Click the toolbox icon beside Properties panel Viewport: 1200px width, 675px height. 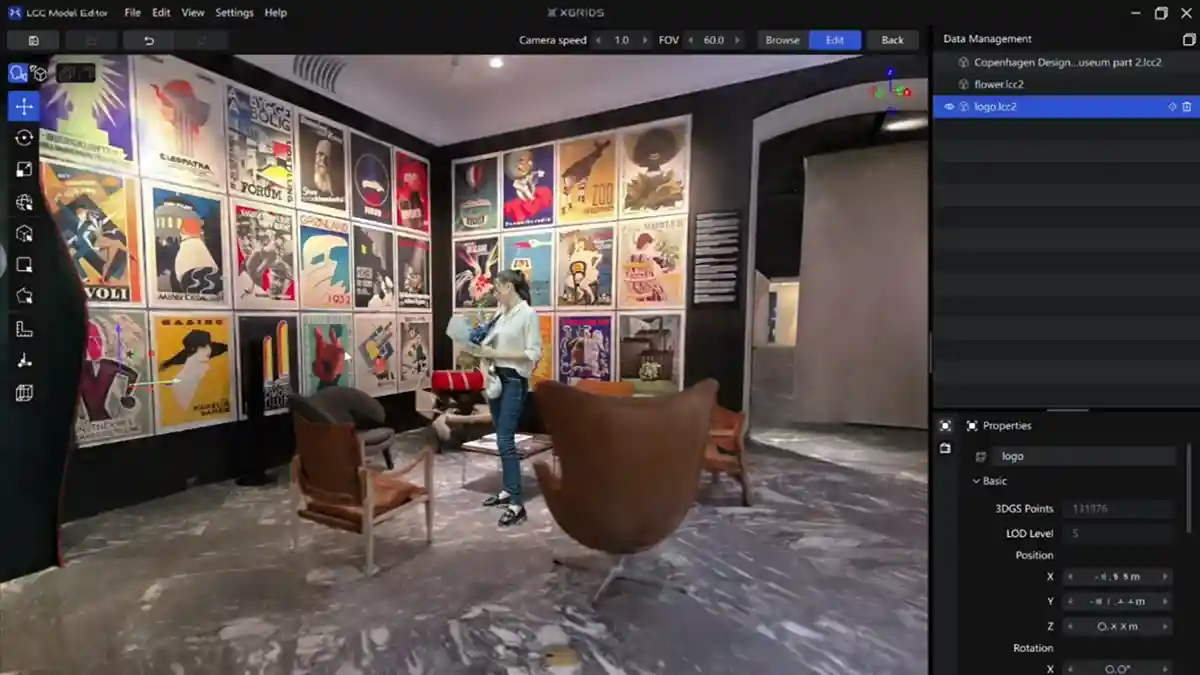[x=945, y=449]
